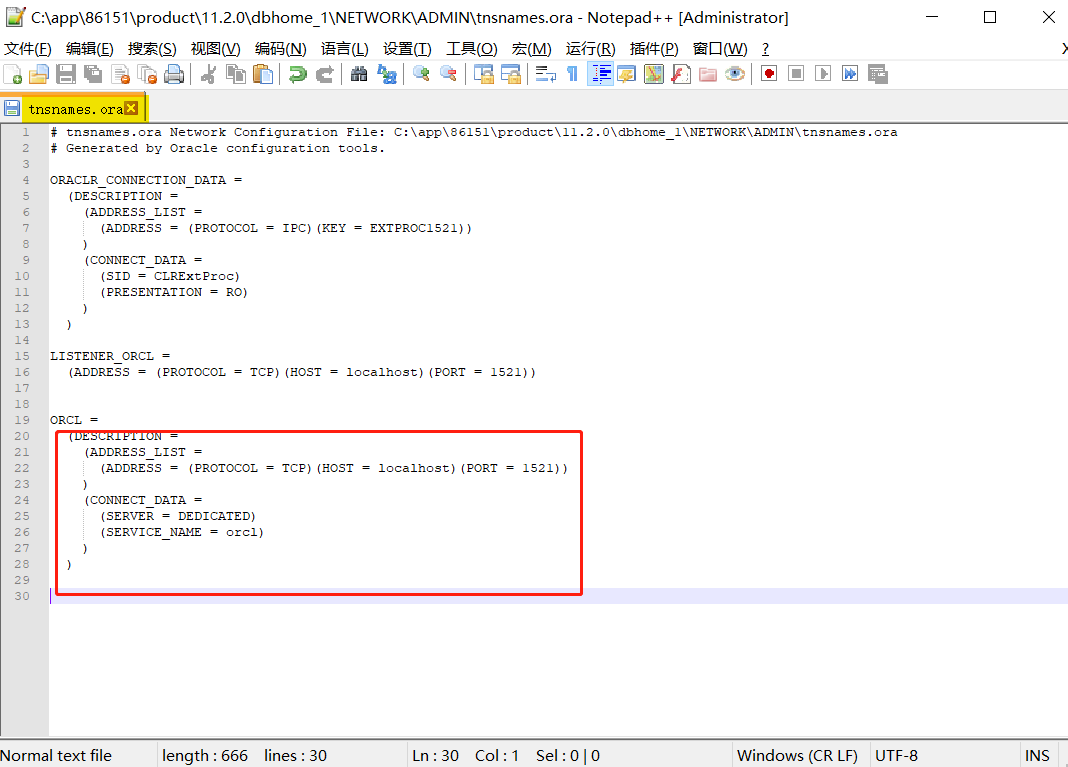
Task: Open the Function List icon
Action: tap(681, 74)
